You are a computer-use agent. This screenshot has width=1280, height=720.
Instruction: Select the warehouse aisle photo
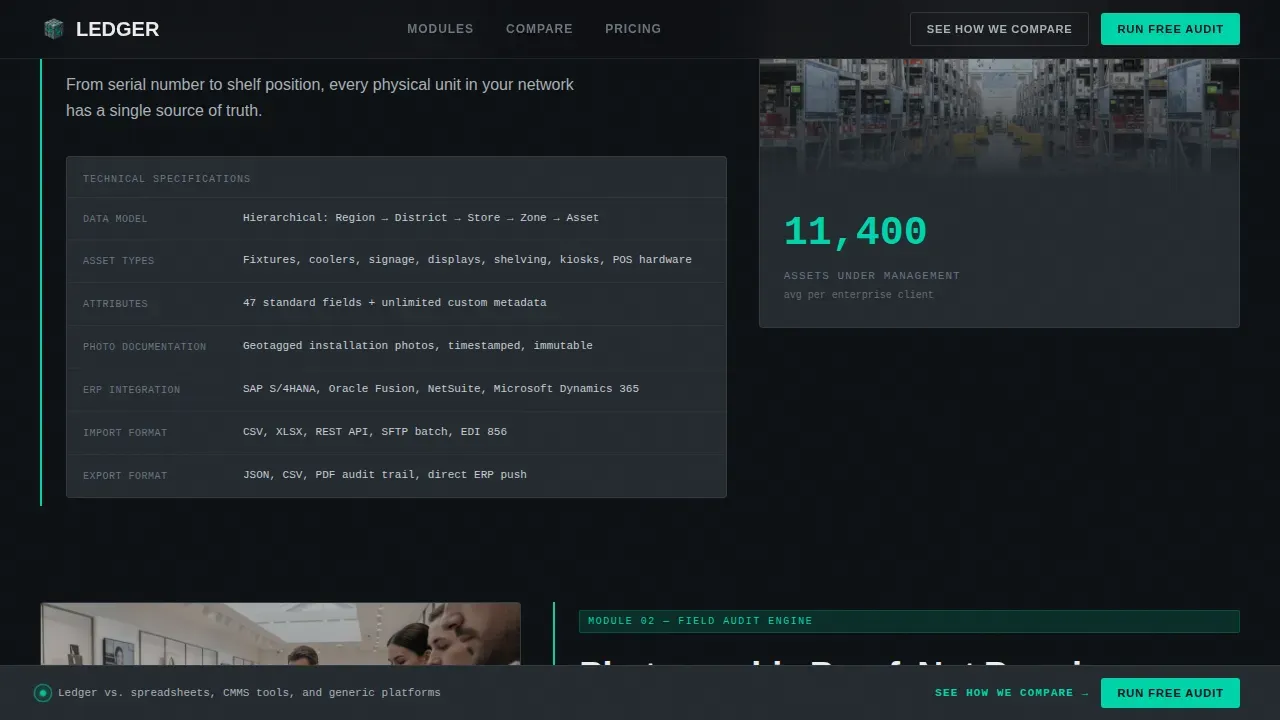999,117
